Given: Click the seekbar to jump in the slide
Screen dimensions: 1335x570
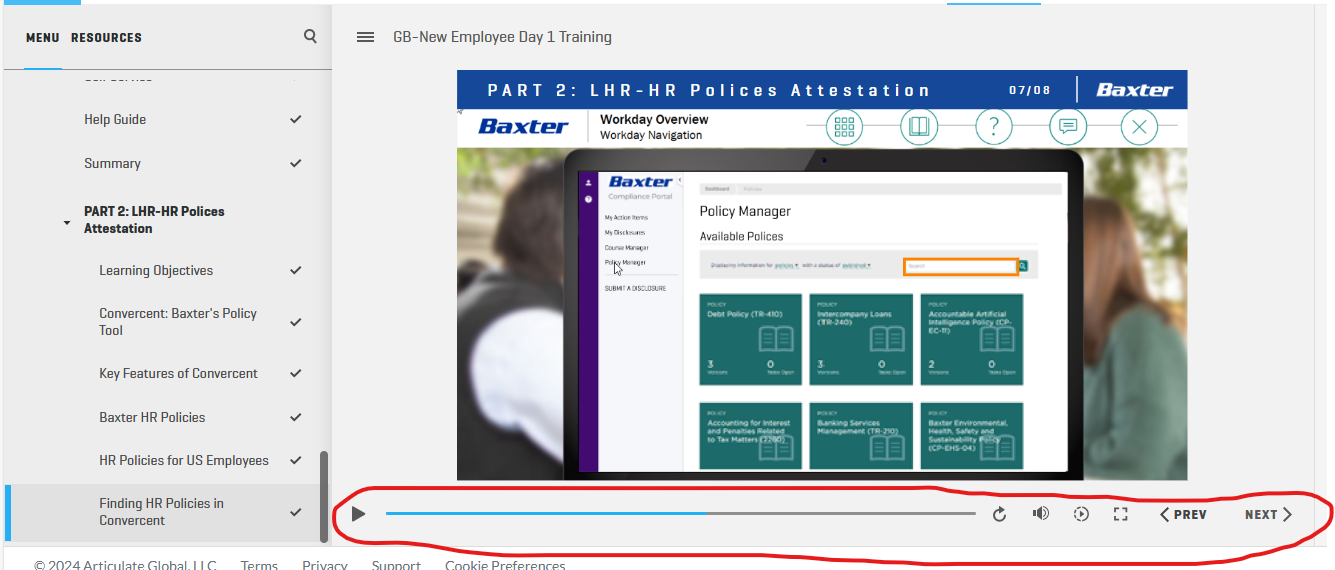Looking at the screenshot, I should 680,514.
